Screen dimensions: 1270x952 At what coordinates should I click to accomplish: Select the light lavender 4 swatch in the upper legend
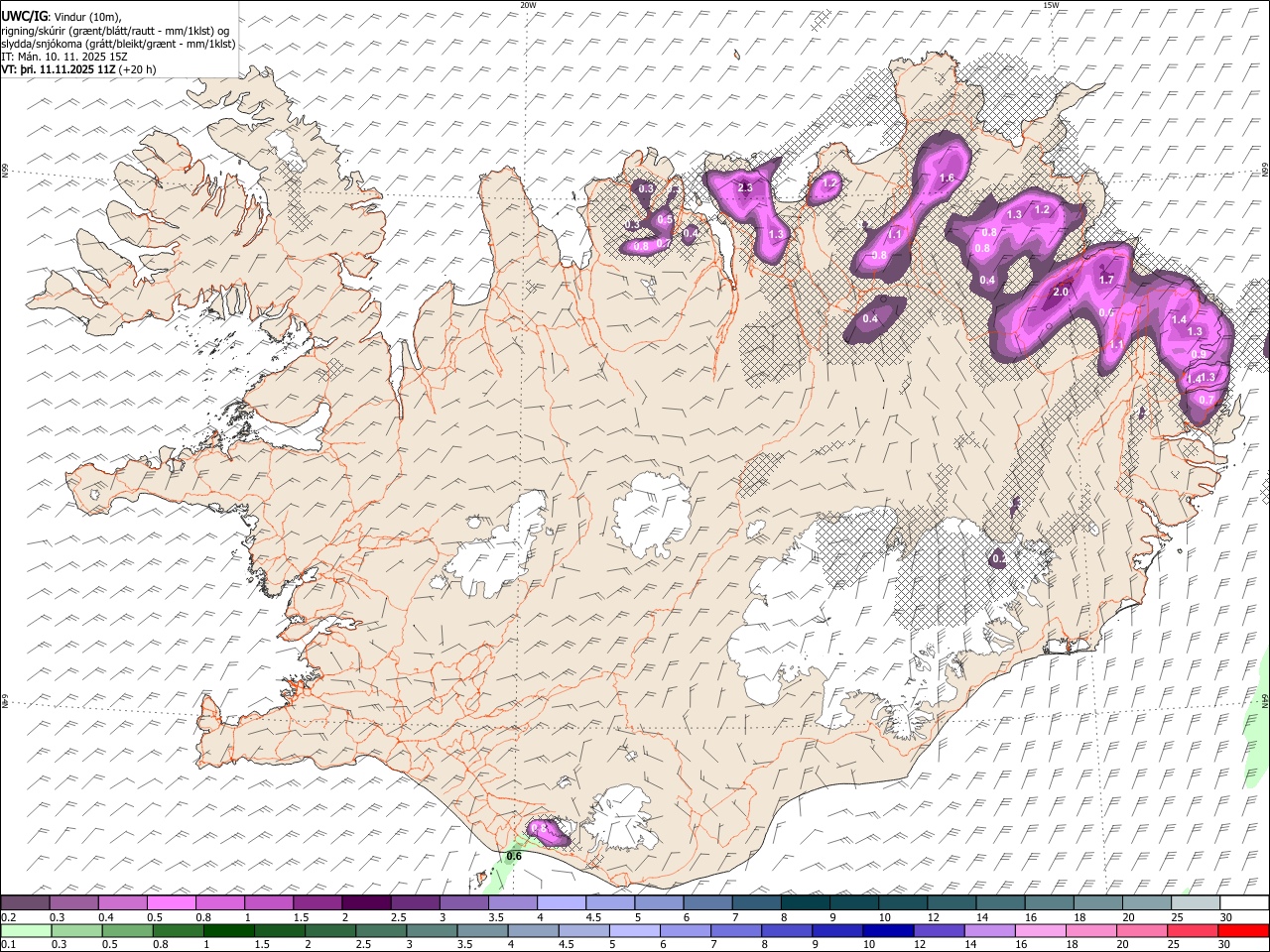[x=562, y=903]
